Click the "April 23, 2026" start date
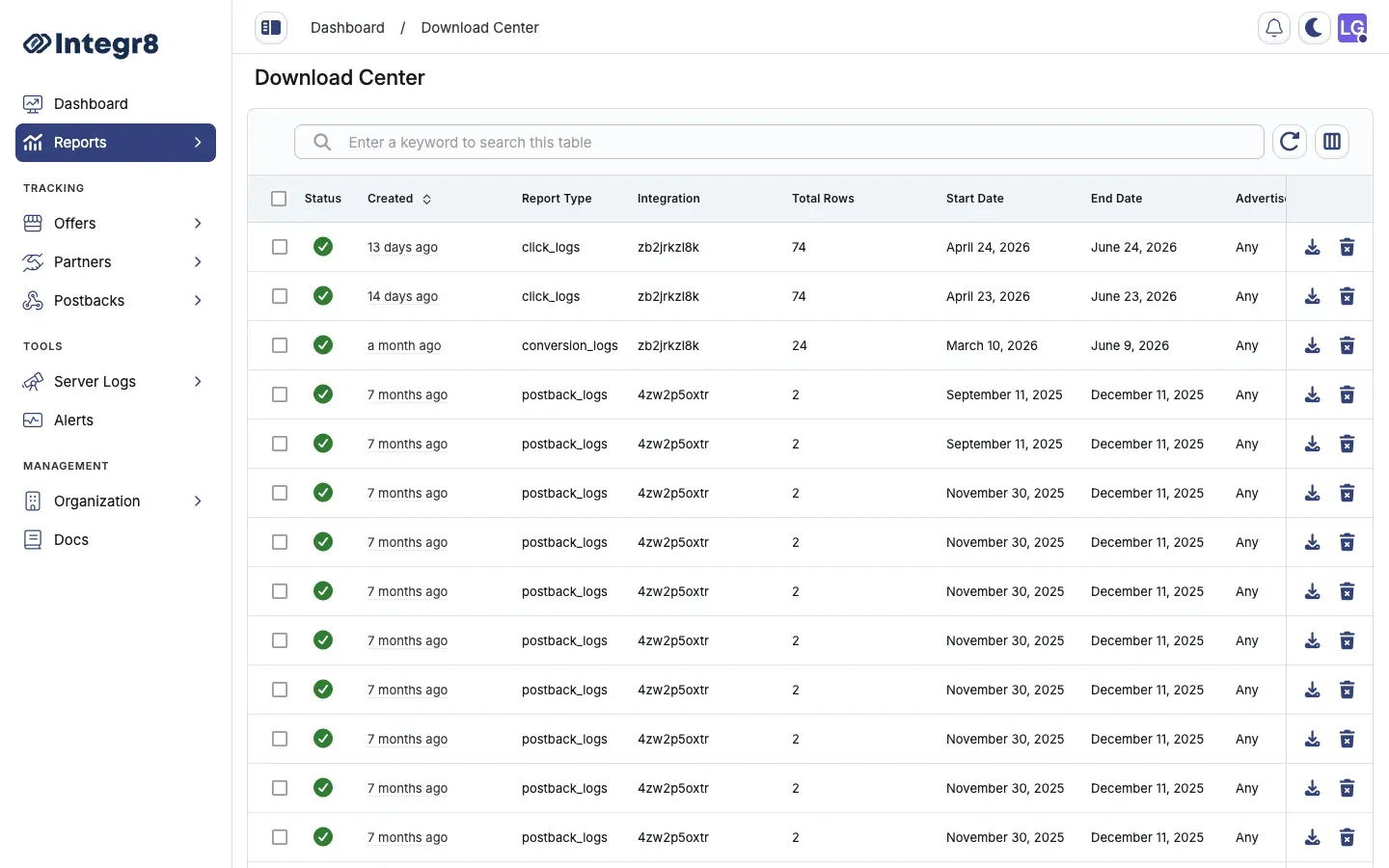This screenshot has width=1389, height=868. pyautogui.click(x=988, y=296)
